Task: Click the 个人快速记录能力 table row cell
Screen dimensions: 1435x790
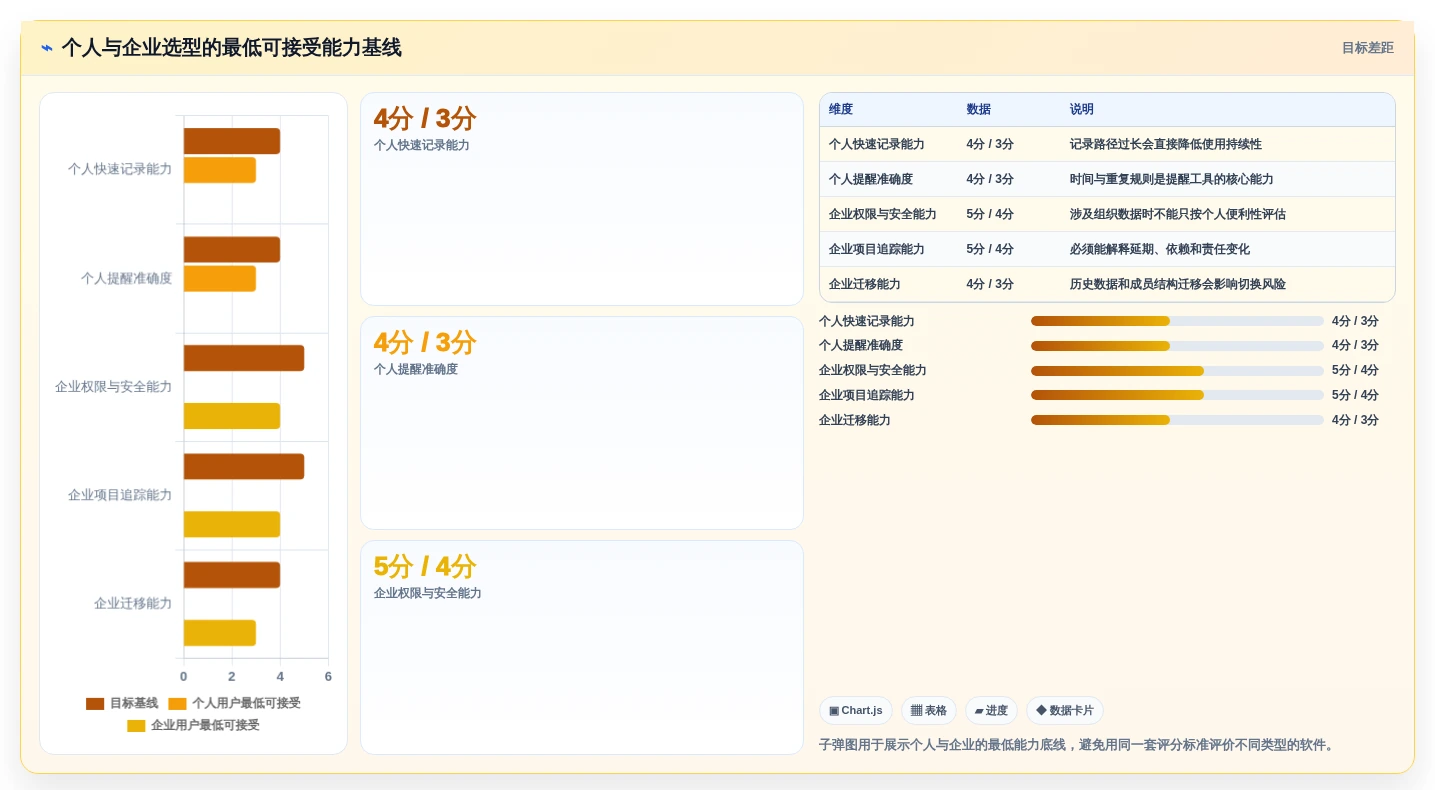Action: 877,144
